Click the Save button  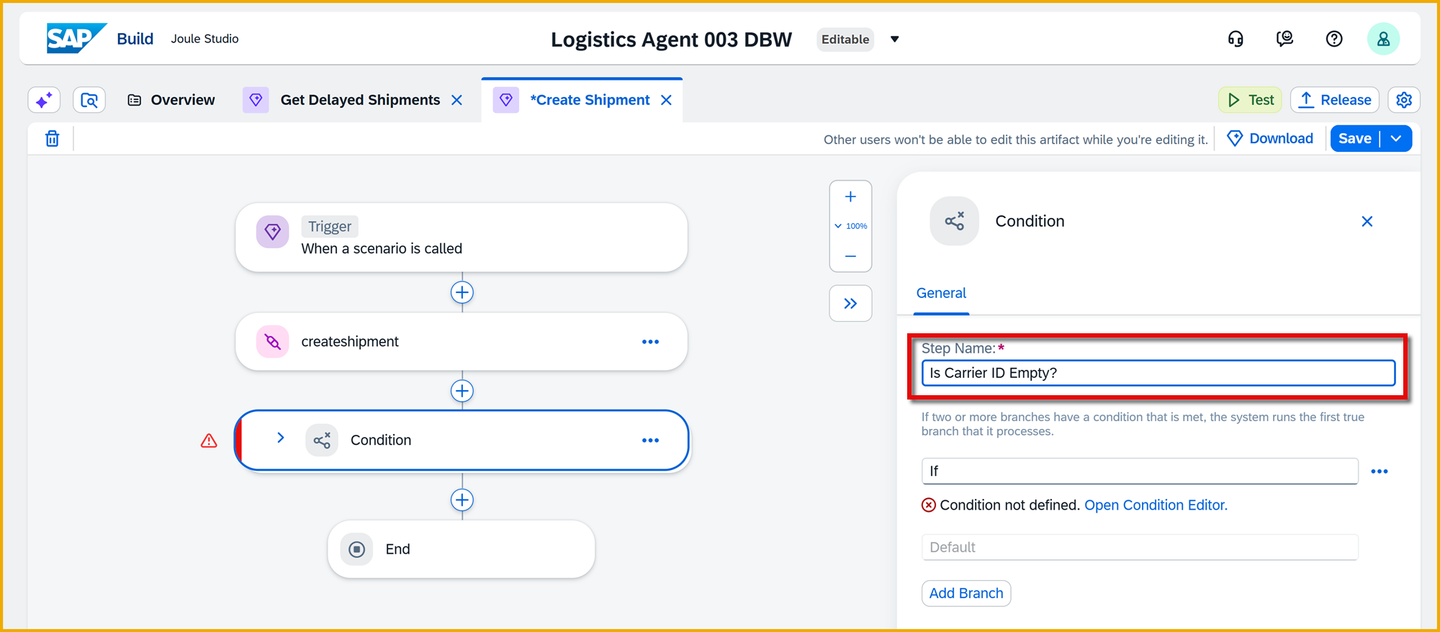(1355, 138)
